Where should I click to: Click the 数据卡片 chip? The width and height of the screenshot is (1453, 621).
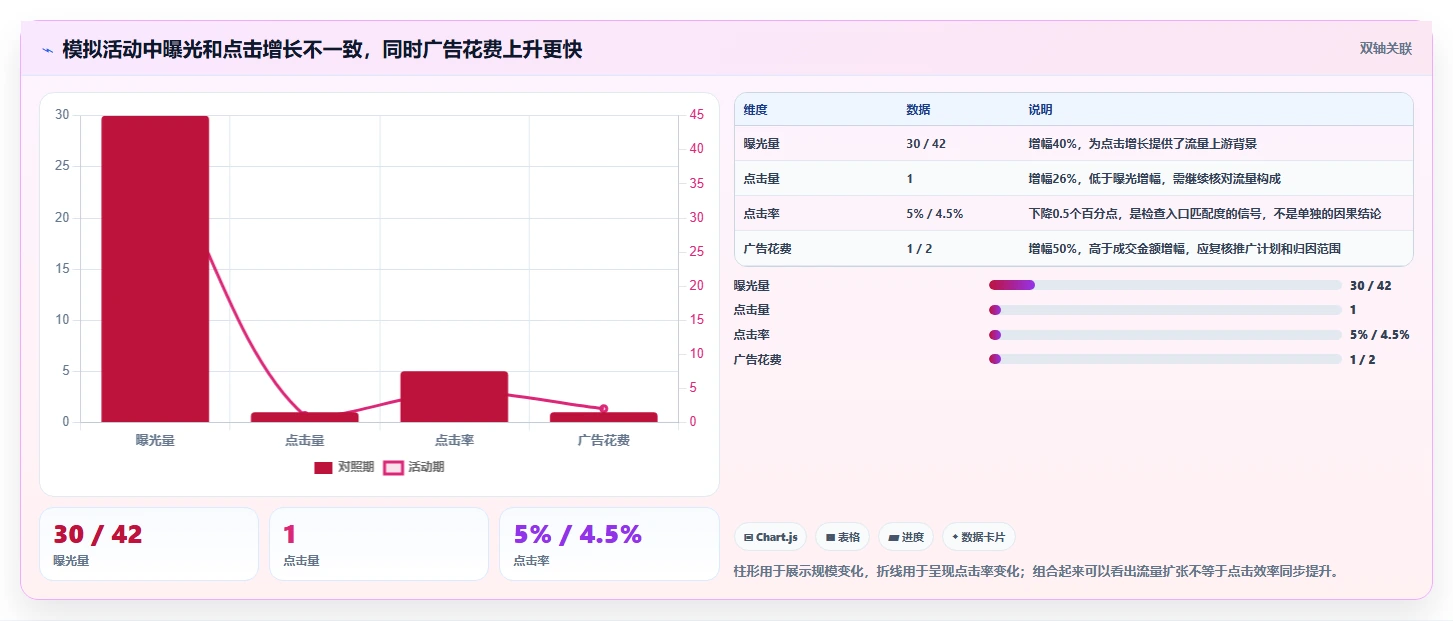(x=978, y=537)
